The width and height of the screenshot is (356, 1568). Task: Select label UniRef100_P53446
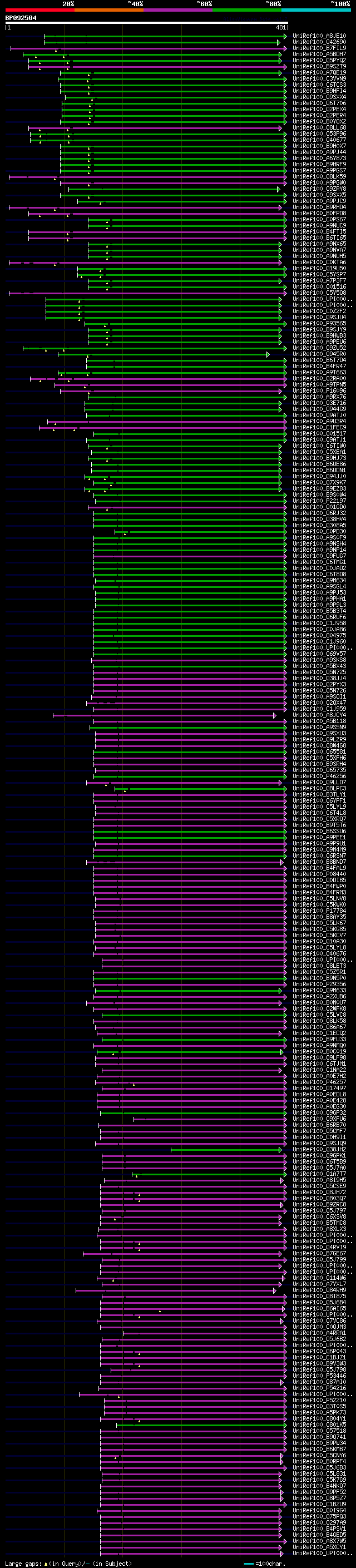(319, 1376)
